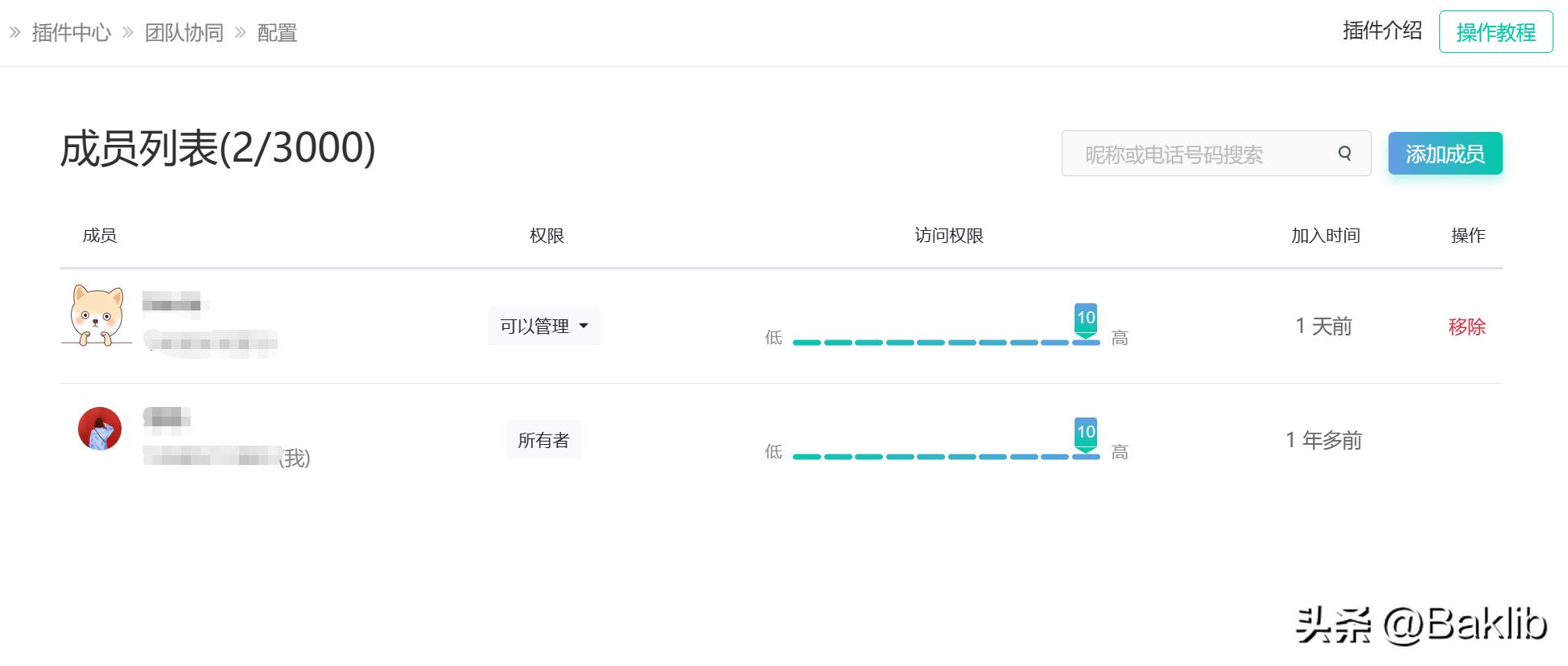Click the owner's access level slider handle
This screenshot has height=666, width=1568.
pos(1086,434)
